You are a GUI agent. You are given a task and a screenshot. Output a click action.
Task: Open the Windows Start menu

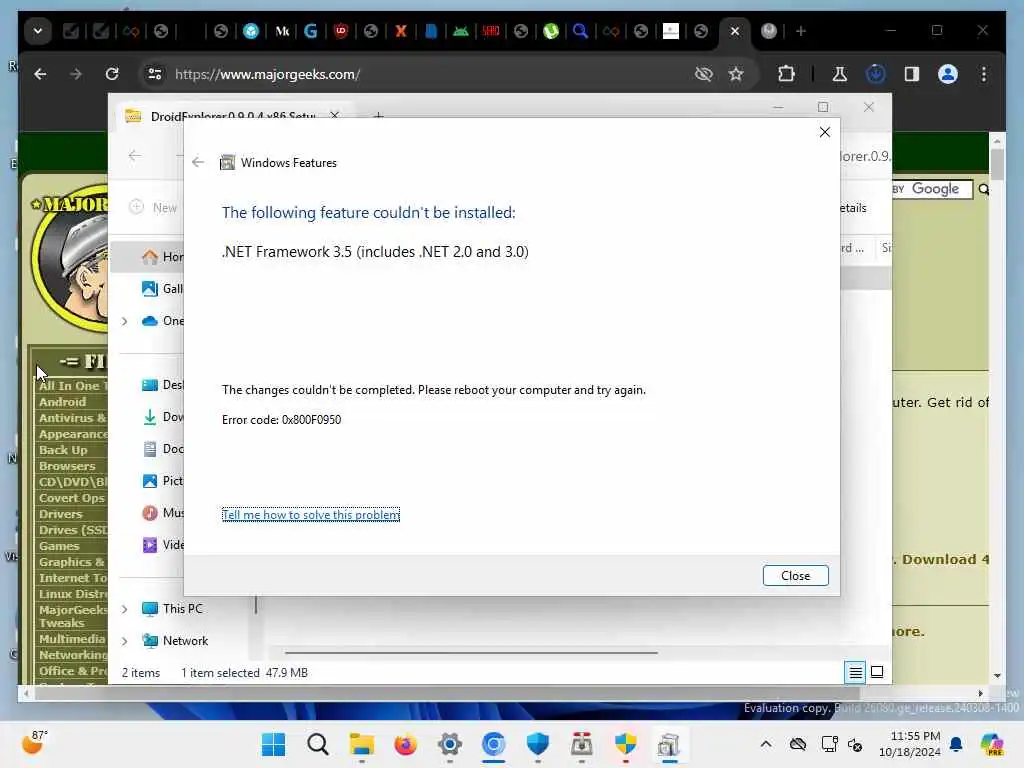point(273,744)
